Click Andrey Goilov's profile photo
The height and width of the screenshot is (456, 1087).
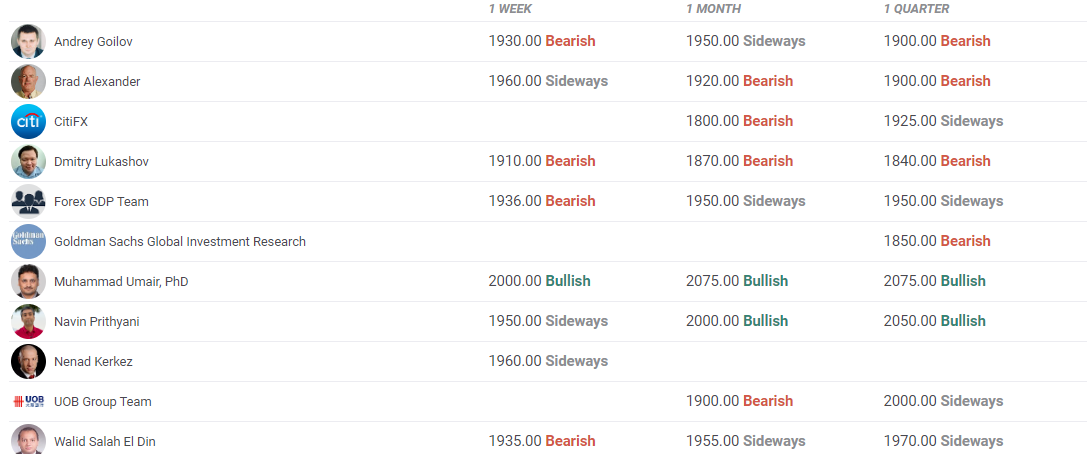tap(28, 42)
